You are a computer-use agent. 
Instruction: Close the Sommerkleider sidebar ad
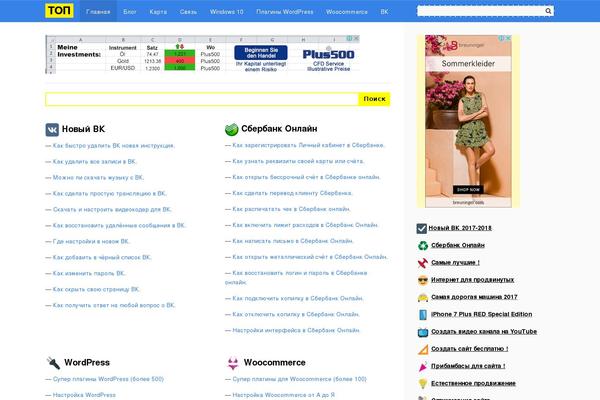[x=508, y=38]
